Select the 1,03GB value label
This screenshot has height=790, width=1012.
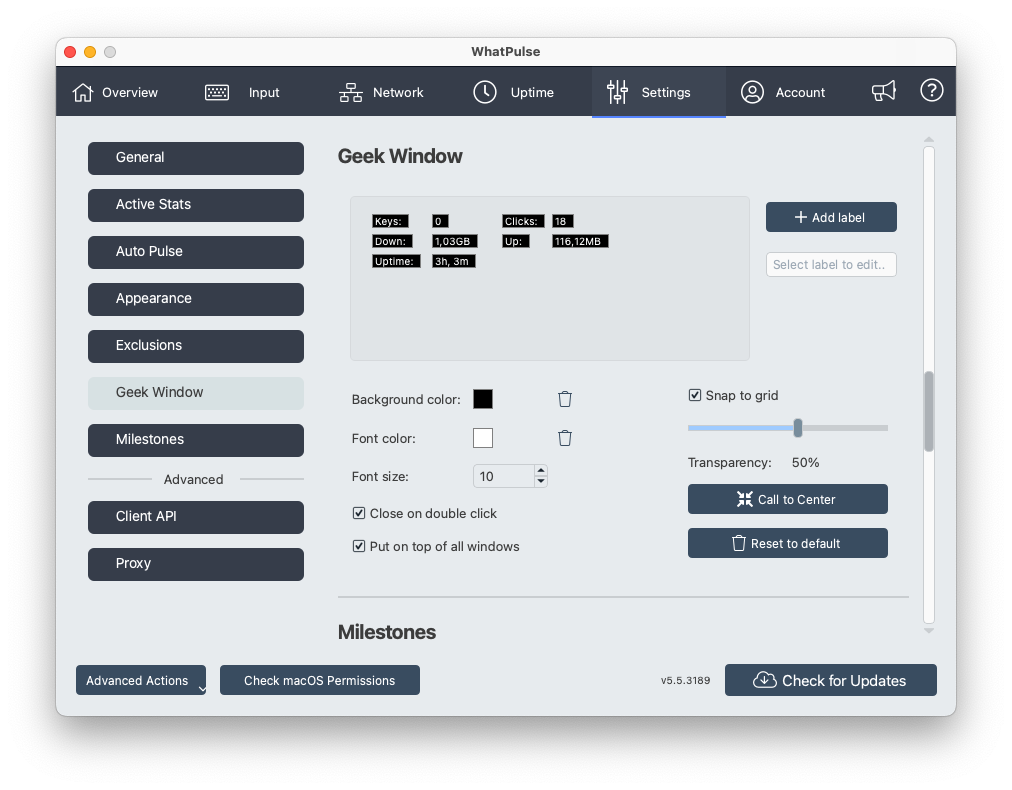pos(454,241)
